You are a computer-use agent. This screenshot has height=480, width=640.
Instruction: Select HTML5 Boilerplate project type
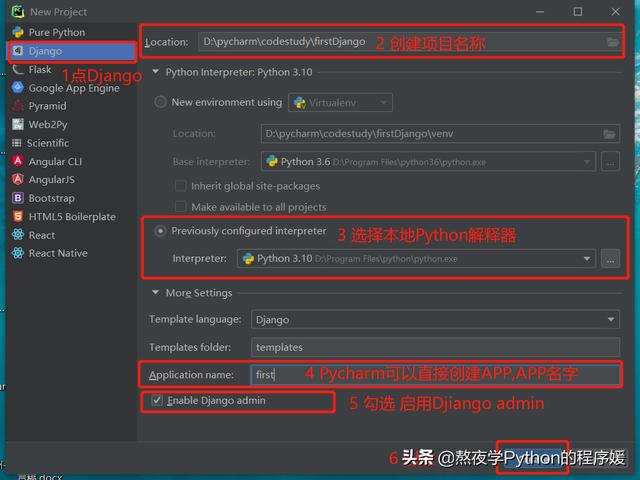72,216
